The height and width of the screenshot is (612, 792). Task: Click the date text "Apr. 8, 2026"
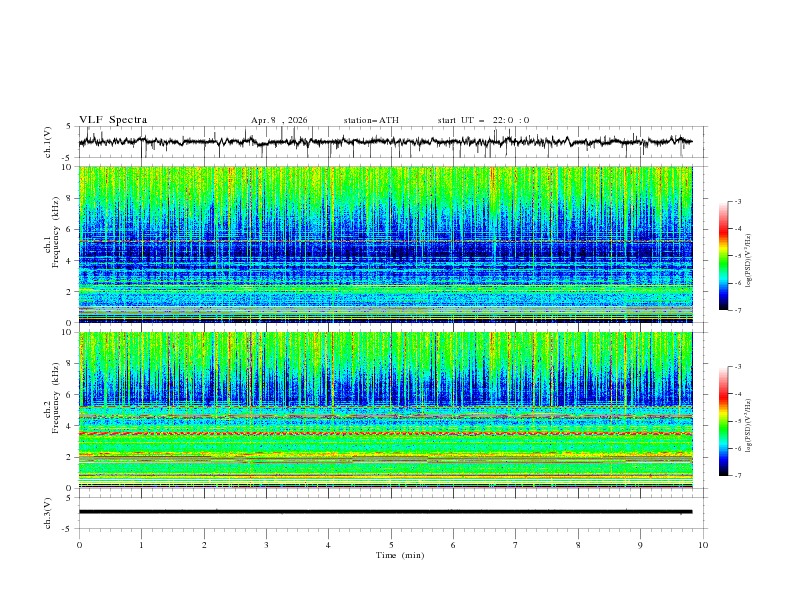279,120
